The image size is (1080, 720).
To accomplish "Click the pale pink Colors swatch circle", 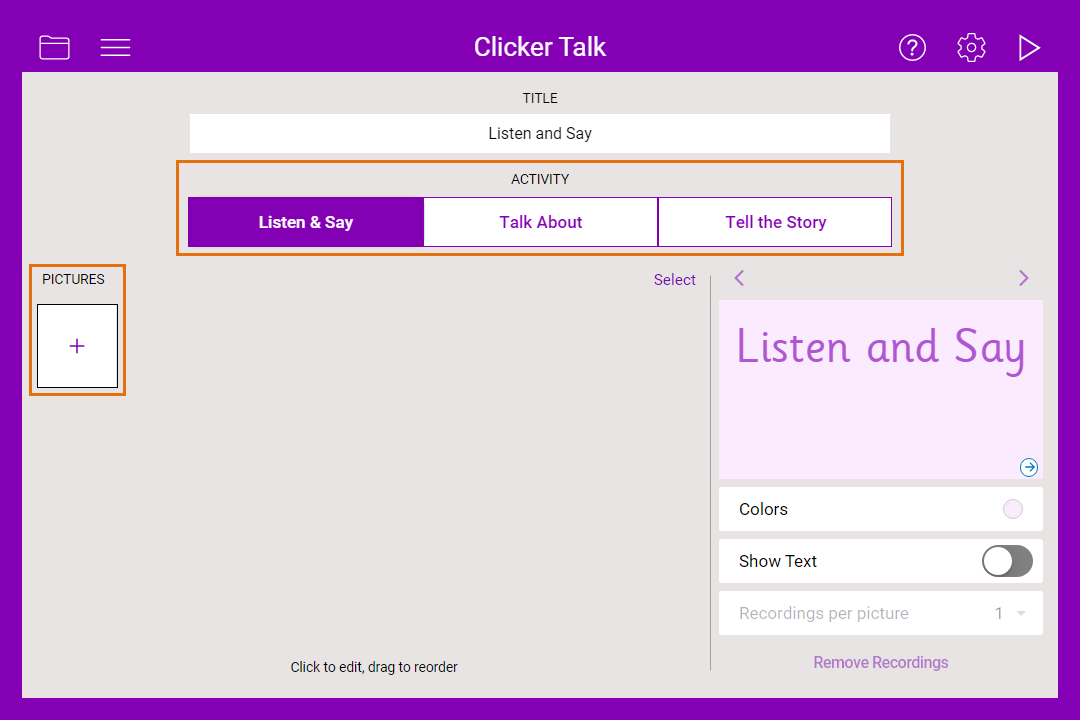I will tap(1012, 509).
